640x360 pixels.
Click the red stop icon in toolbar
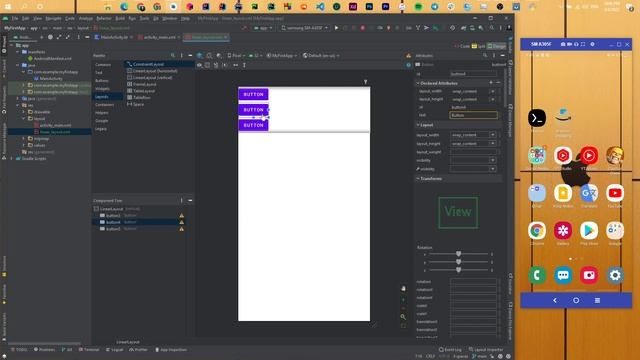[x=362, y=28]
